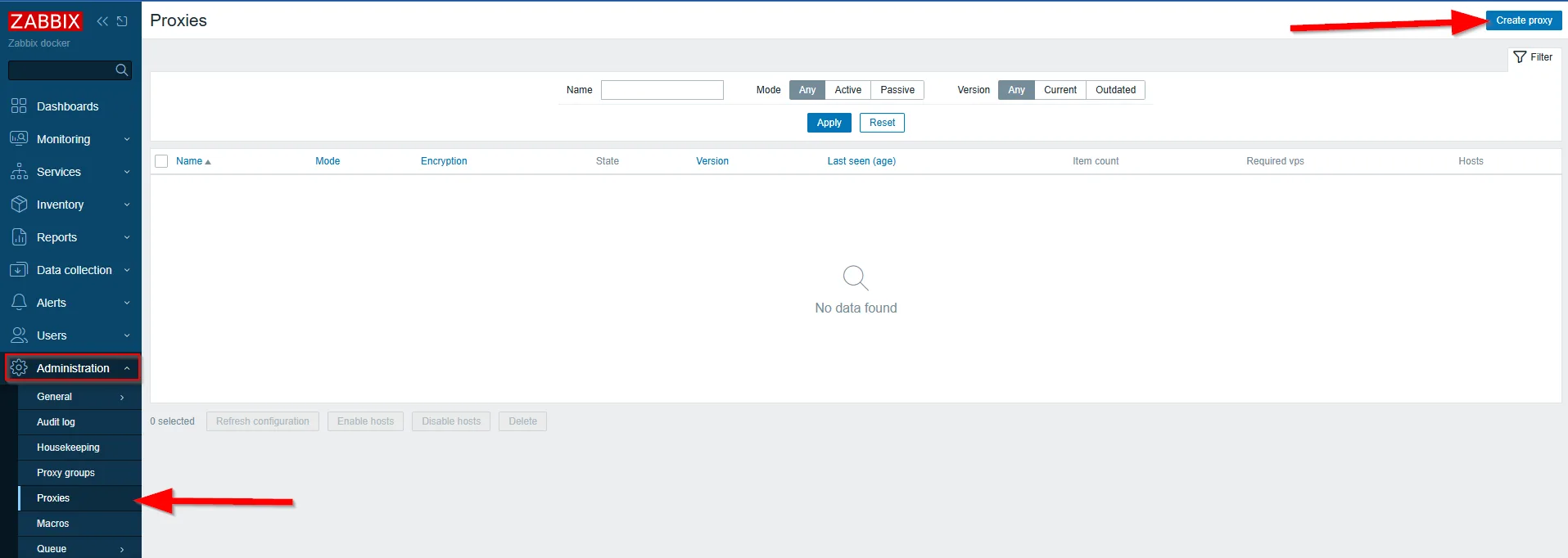Collapse the sidebar with double-chevron icon
The width and height of the screenshot is (1568, 558).
102,21
